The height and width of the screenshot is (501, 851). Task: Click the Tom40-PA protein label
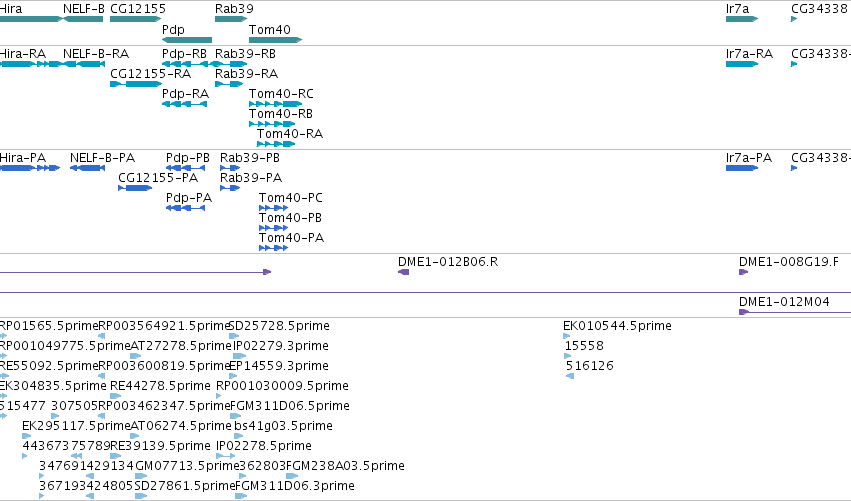tap(291, 238)
